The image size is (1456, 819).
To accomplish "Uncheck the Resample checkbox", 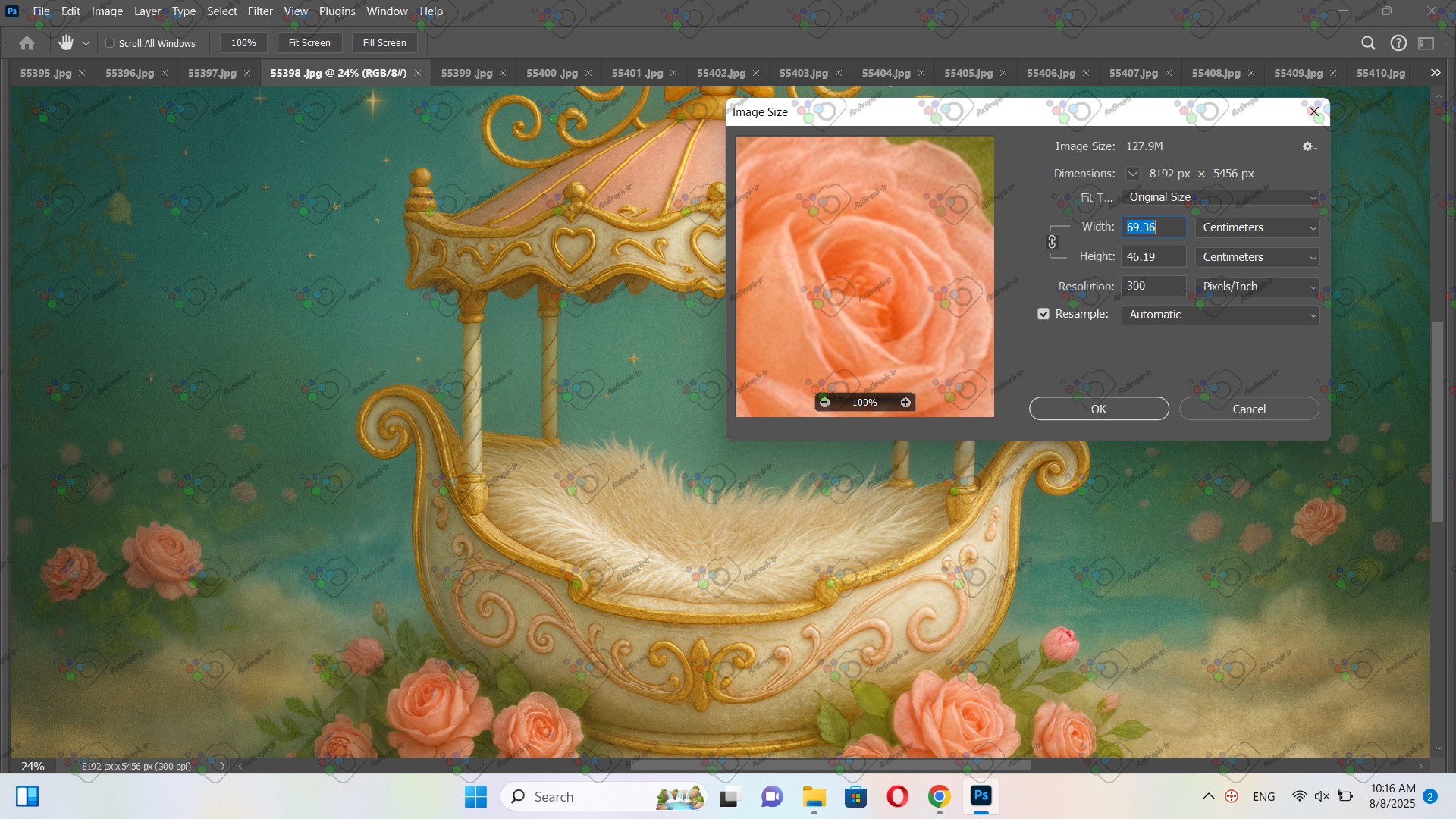I will (1043, 314).
